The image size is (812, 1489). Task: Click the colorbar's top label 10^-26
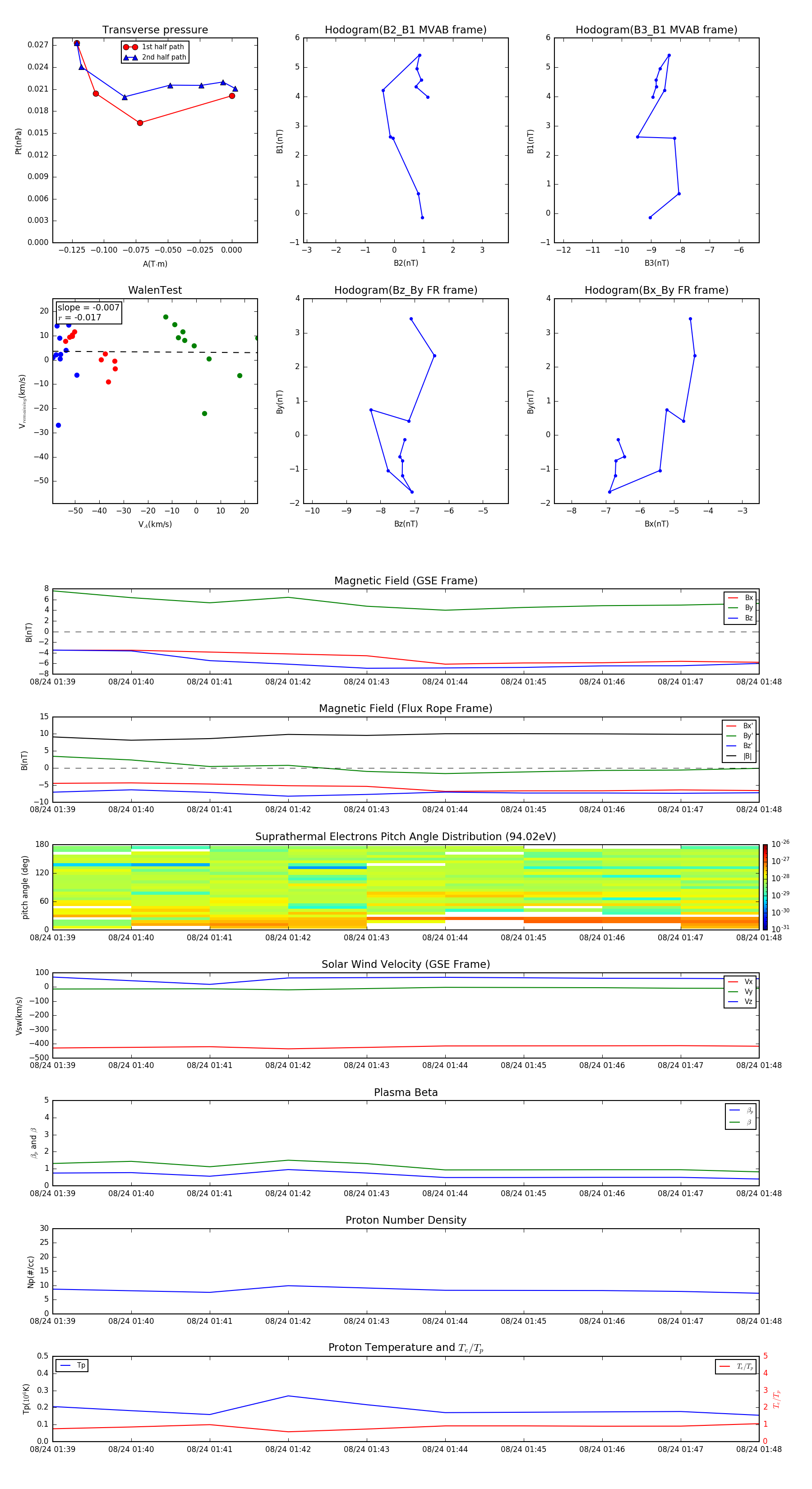[780, 844]
